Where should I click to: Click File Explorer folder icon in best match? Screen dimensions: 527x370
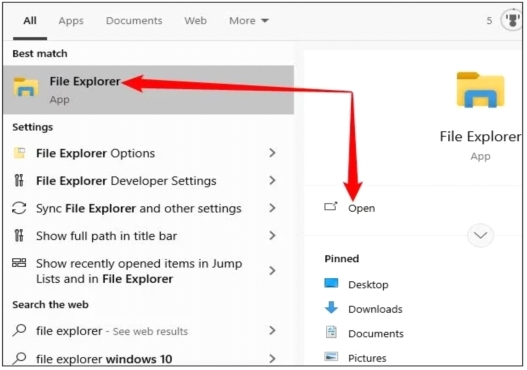(26, 87)
